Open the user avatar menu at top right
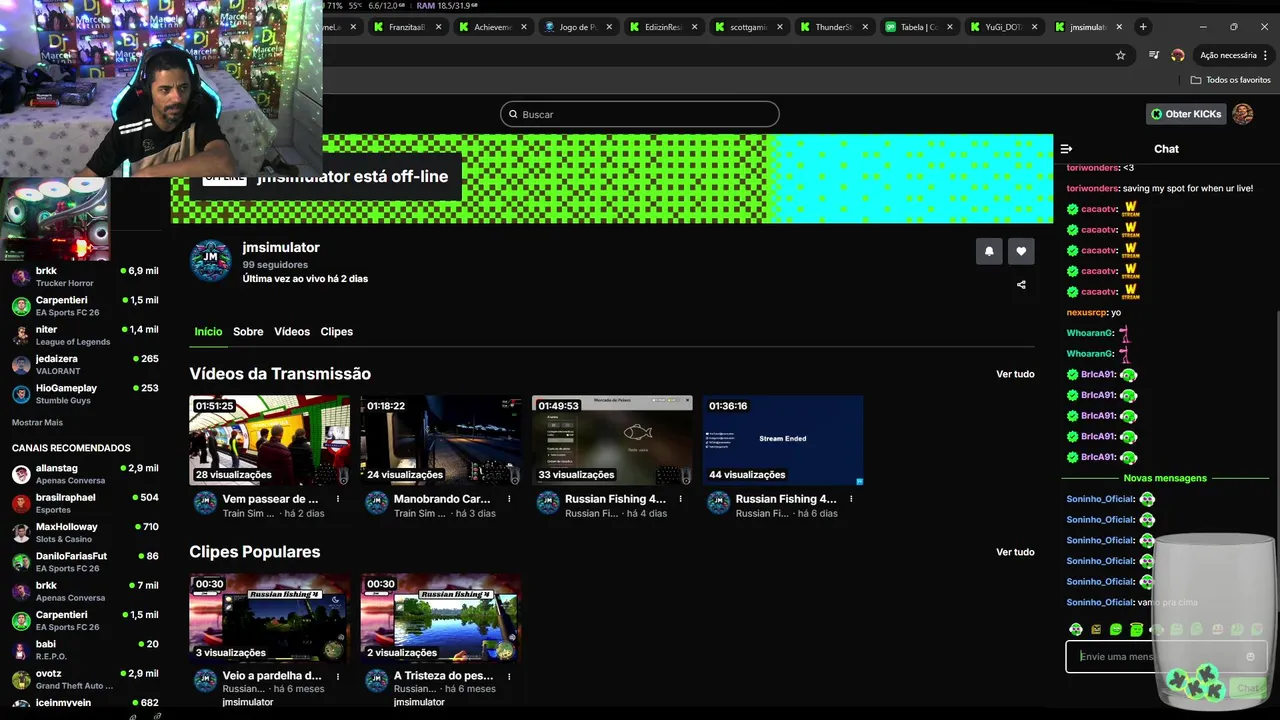Screen dimensions: 1280x720 click(1242, 114)
